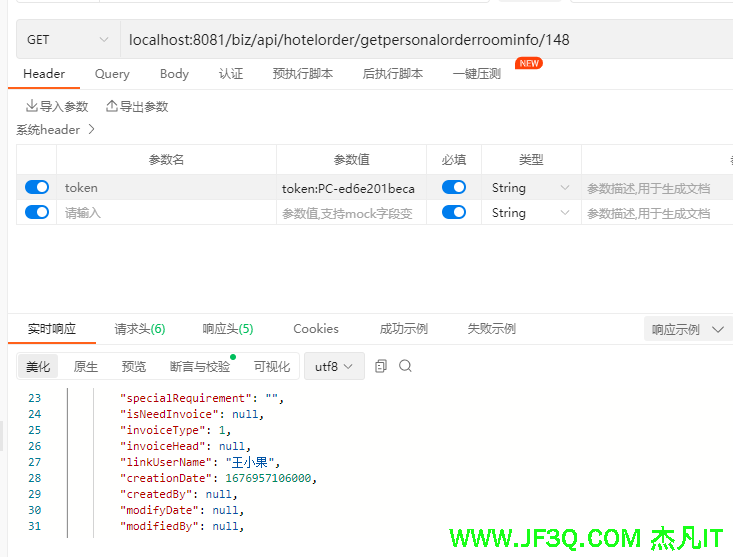Open the token row String type dropdown

pyautogui.click(x=530, y=187)
